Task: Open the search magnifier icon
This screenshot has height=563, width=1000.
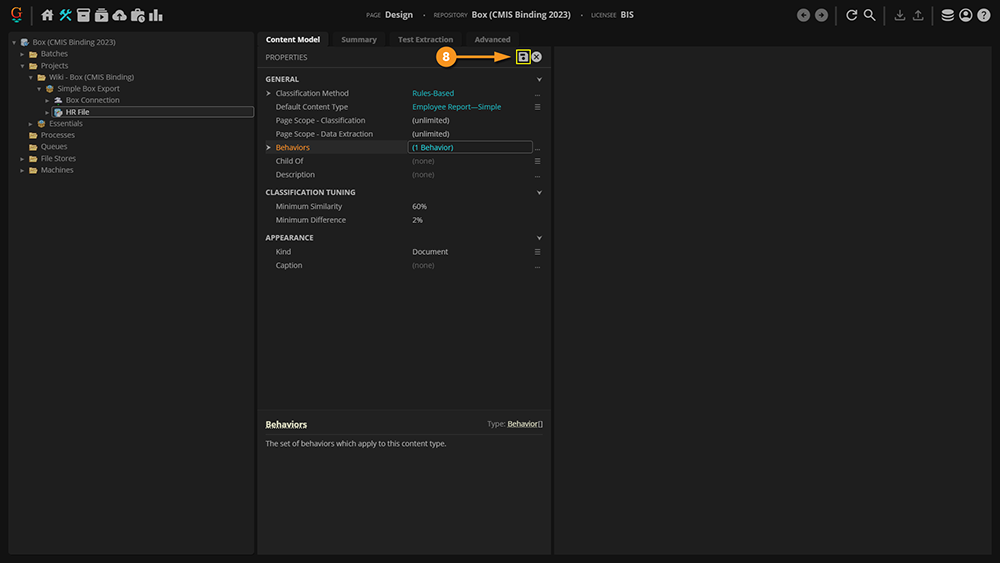Action: pos(870,15)
